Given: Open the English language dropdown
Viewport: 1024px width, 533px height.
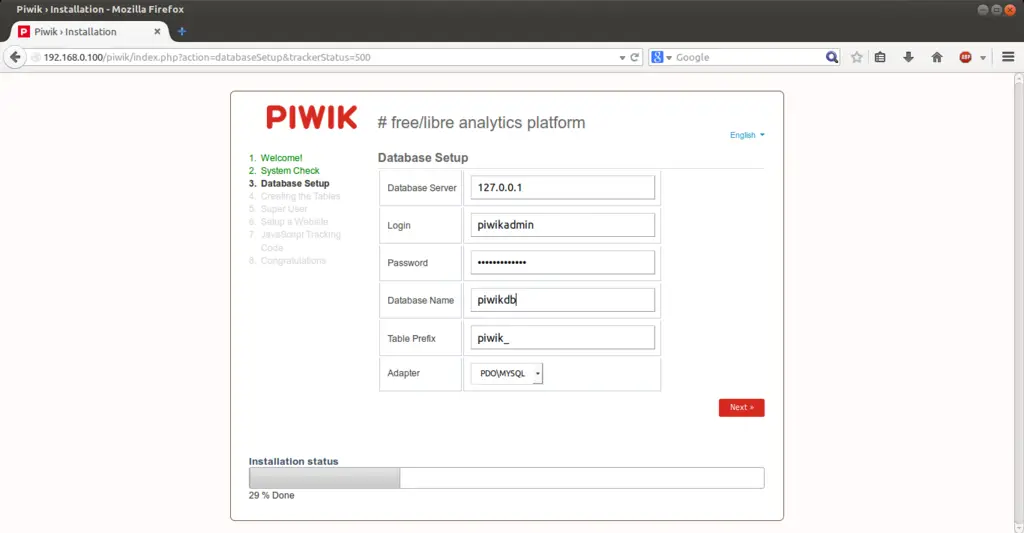Looking at the screenshot, I should click(747, 135).
